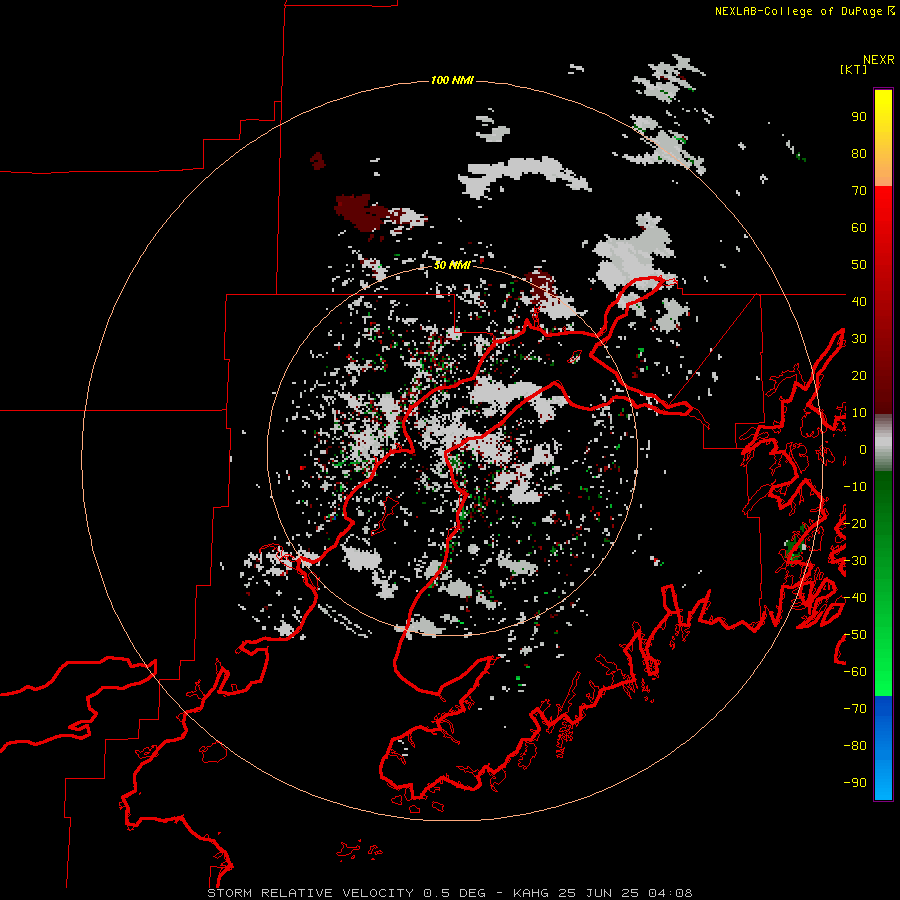Click the -90 value on velocity scale
The width and height of the screenshot is (900, 900).
tap(855, 782)
